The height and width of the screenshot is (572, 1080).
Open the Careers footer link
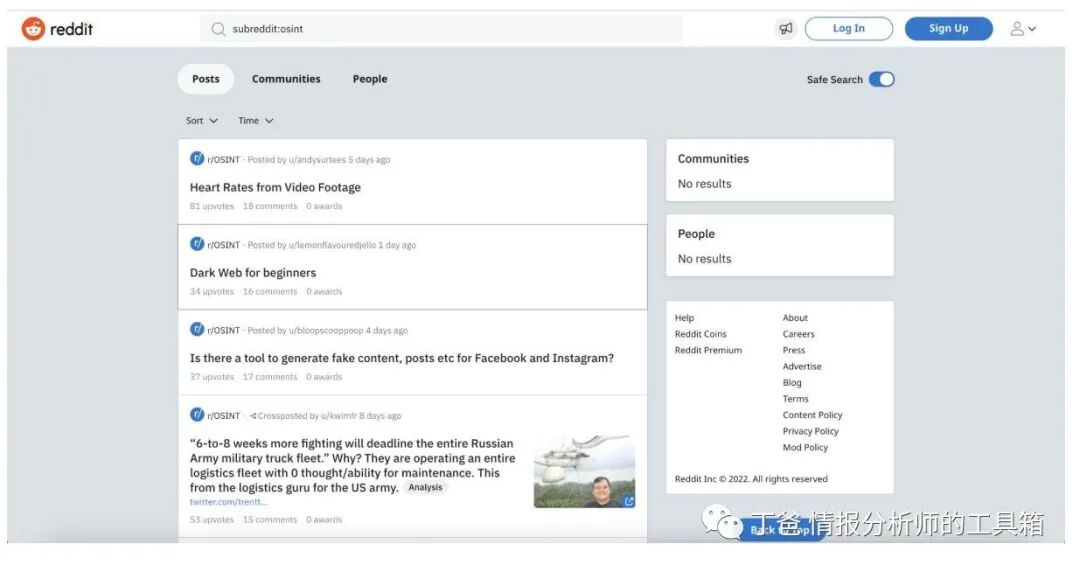pyautogui.click(x=798, y=334)
